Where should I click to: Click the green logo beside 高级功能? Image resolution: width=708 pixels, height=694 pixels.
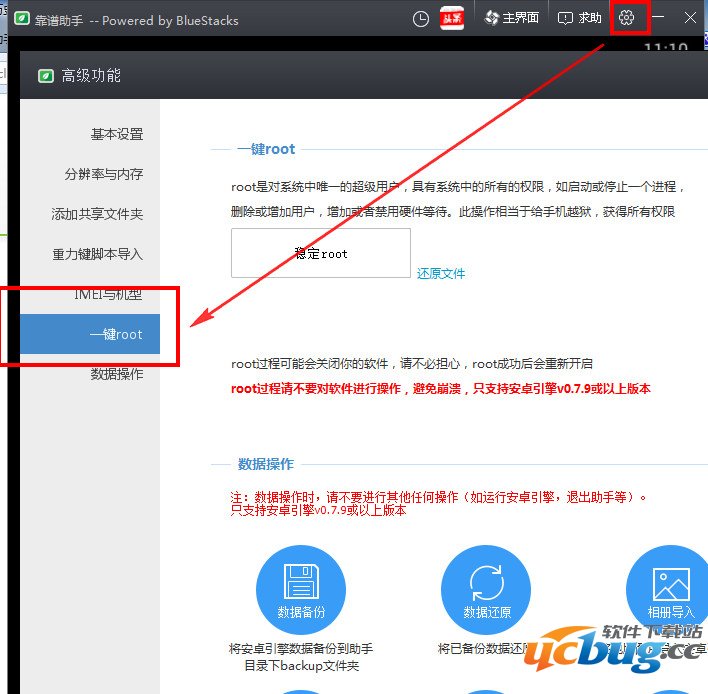tap(46, 75)
